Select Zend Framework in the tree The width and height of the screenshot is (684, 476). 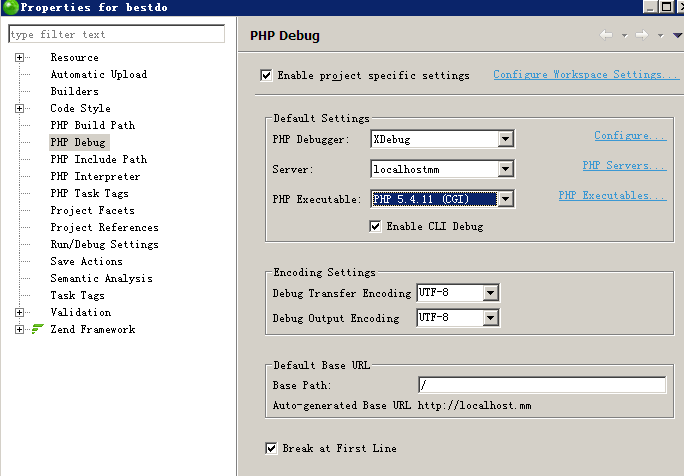click(x=92, y=329)
